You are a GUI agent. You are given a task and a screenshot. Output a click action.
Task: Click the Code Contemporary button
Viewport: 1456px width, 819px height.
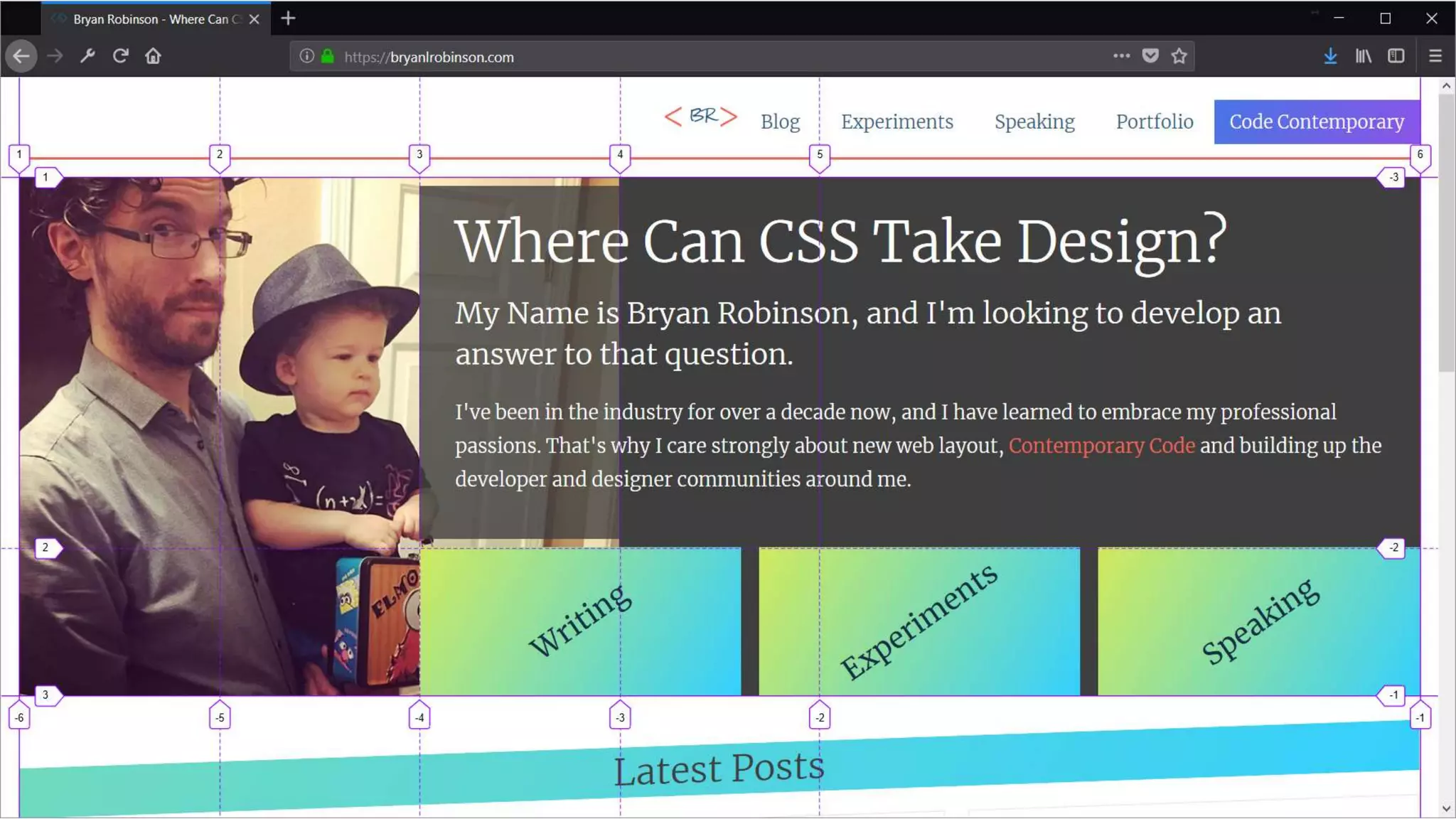[x=1316, y=122]
